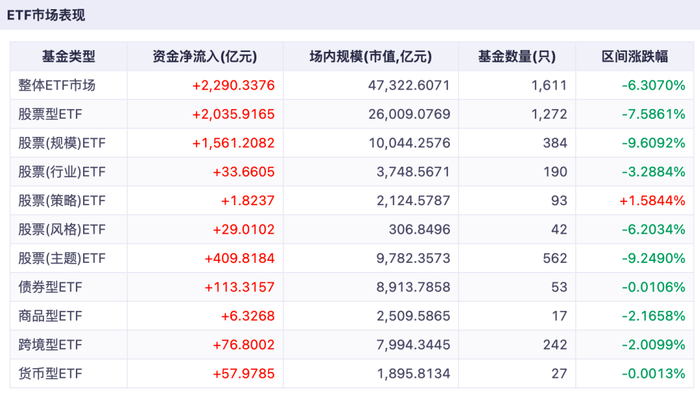Click the 基金数量(只) column header
The height and width of the screenshot is (396, 700).
click(517, 57)
